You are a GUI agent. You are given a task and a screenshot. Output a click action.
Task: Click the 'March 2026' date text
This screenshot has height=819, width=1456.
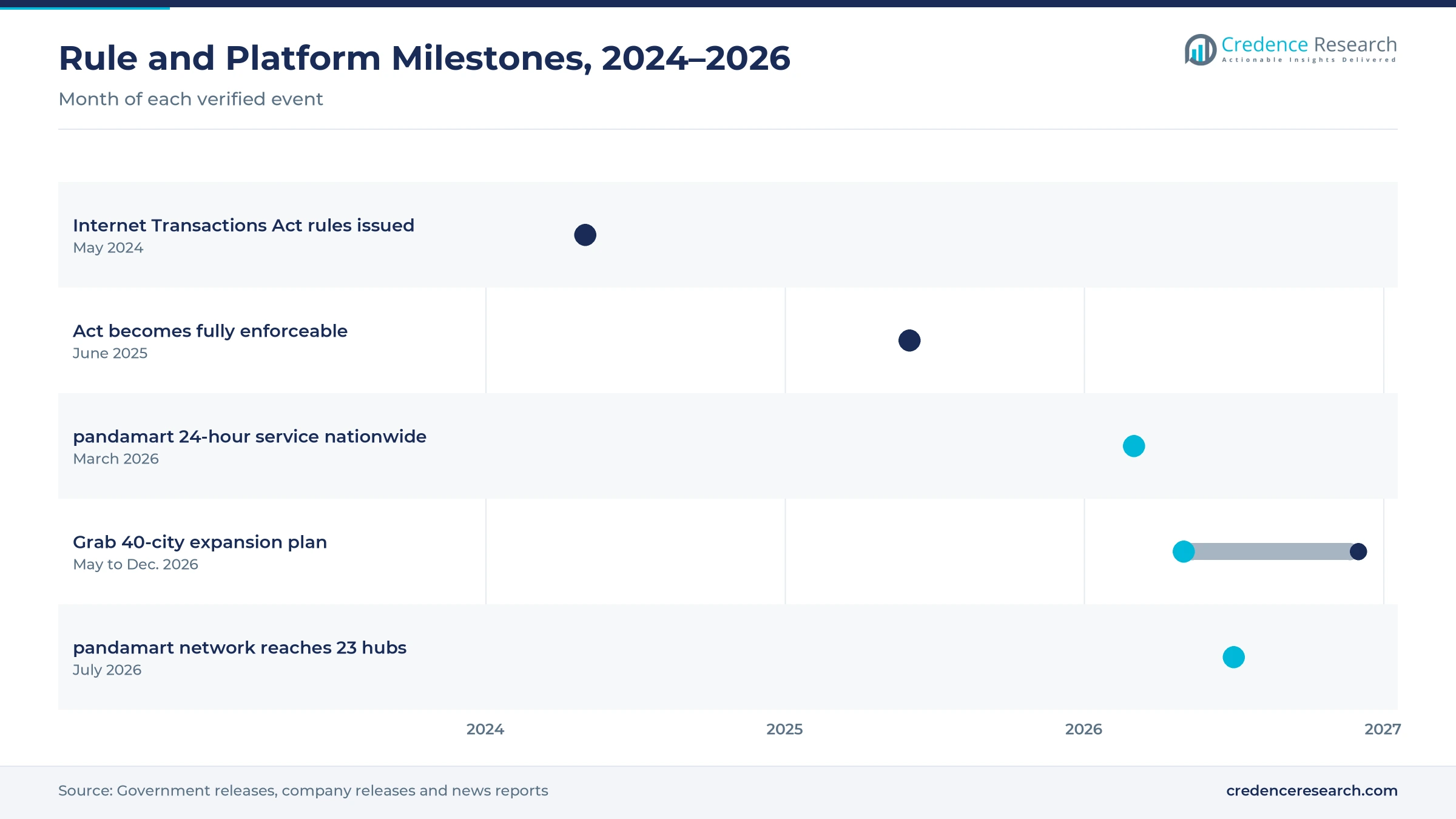point(116,459)
